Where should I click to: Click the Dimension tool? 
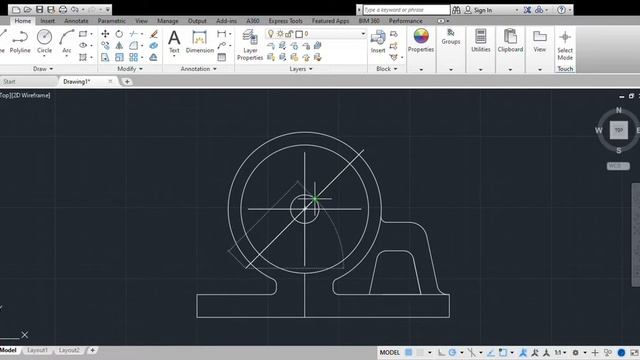pyautogui.click(x=200, y=41)
